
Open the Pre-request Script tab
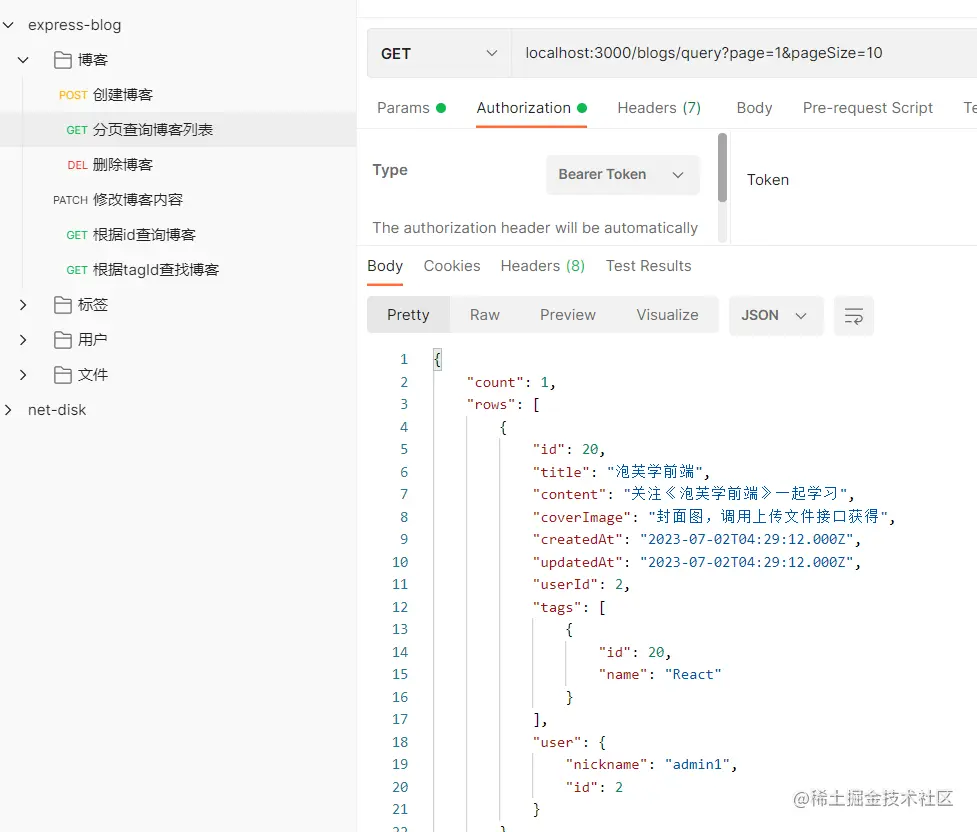(867, 108)
